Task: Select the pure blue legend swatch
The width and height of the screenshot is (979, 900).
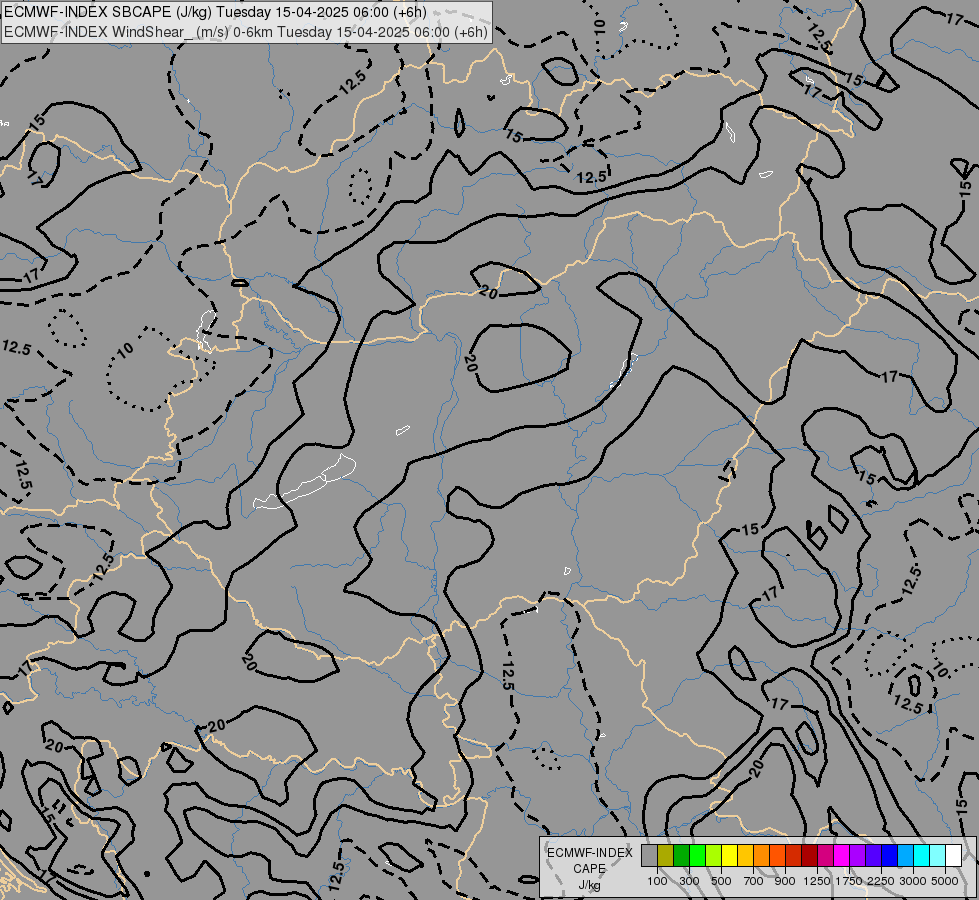Action: [890, 855]
